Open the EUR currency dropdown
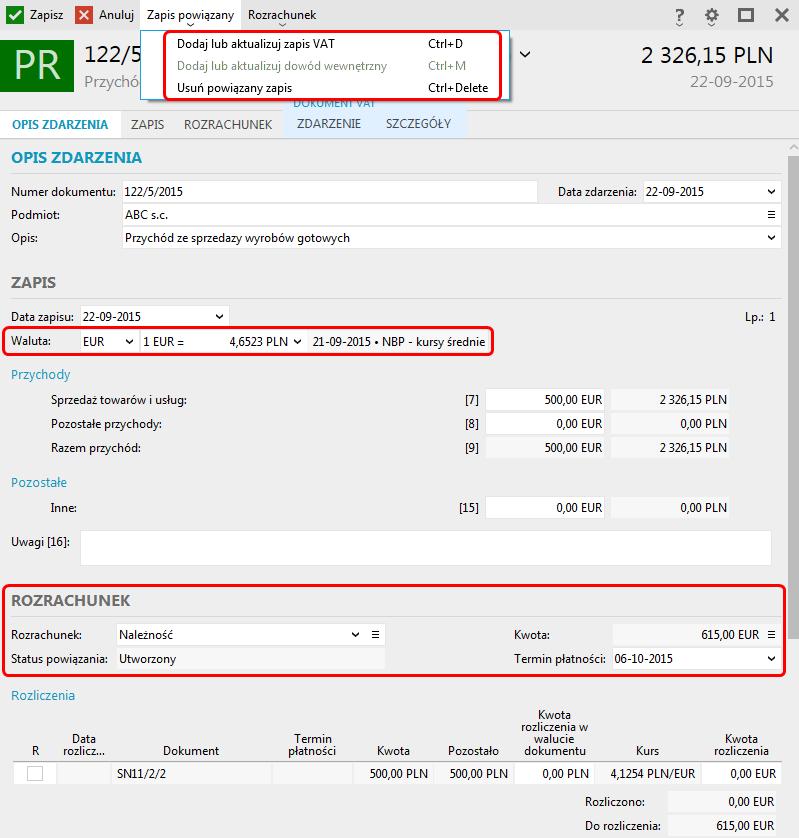Viewport: 799px width, 838px height. (x=129, y=342)
